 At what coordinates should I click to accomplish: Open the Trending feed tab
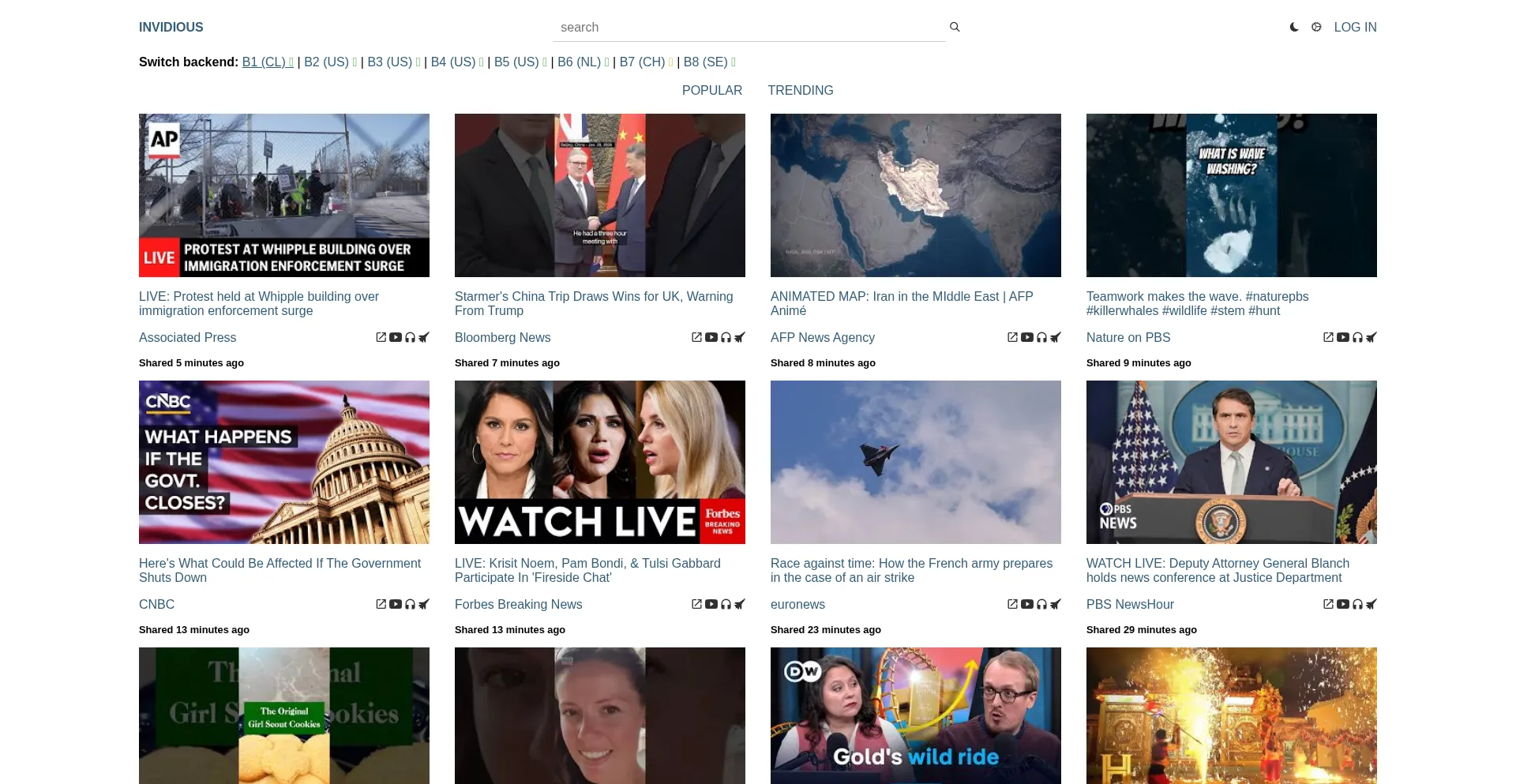click(801, 90)
